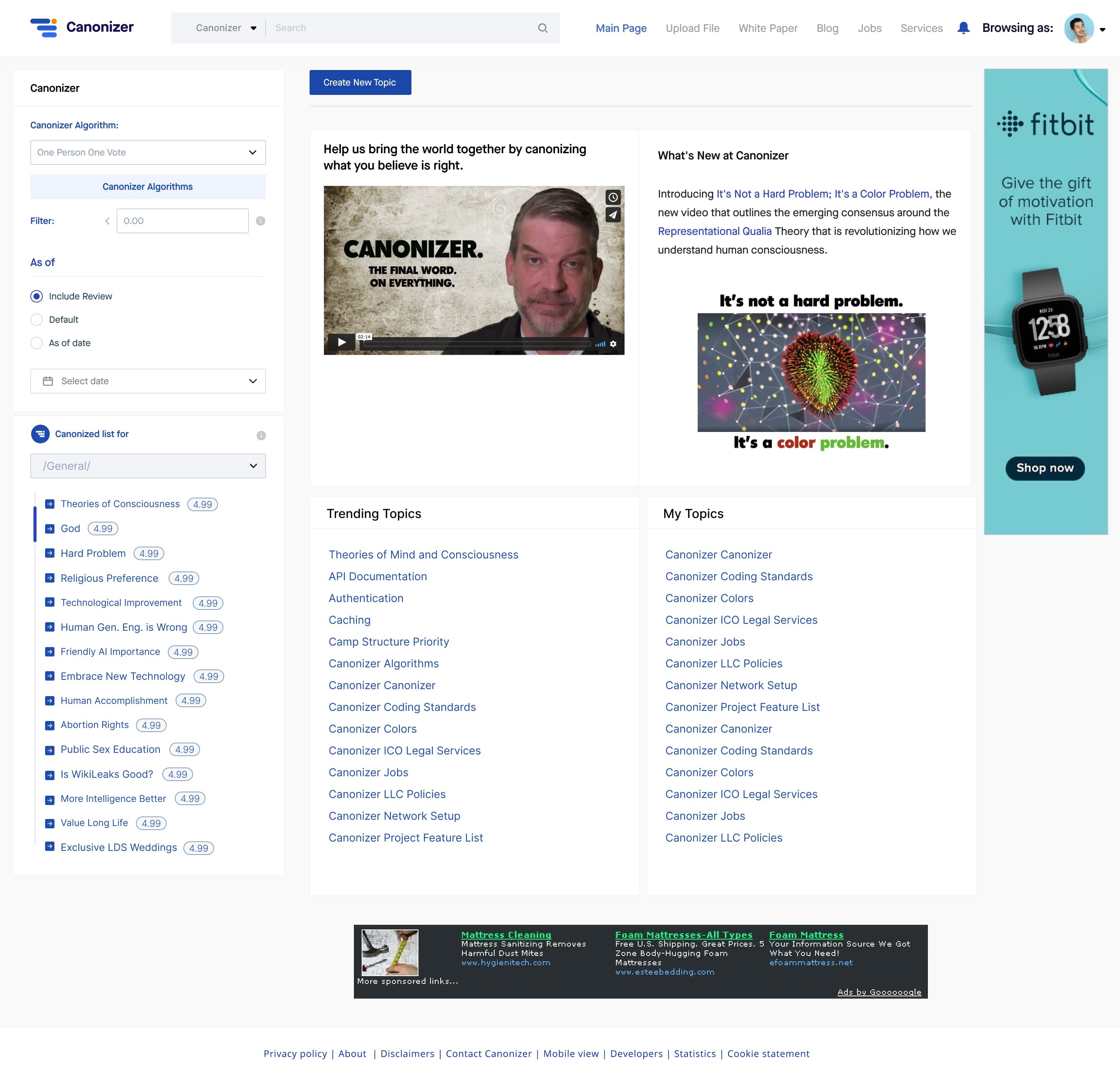Click Privacy policy footer link

[295, 1053]
